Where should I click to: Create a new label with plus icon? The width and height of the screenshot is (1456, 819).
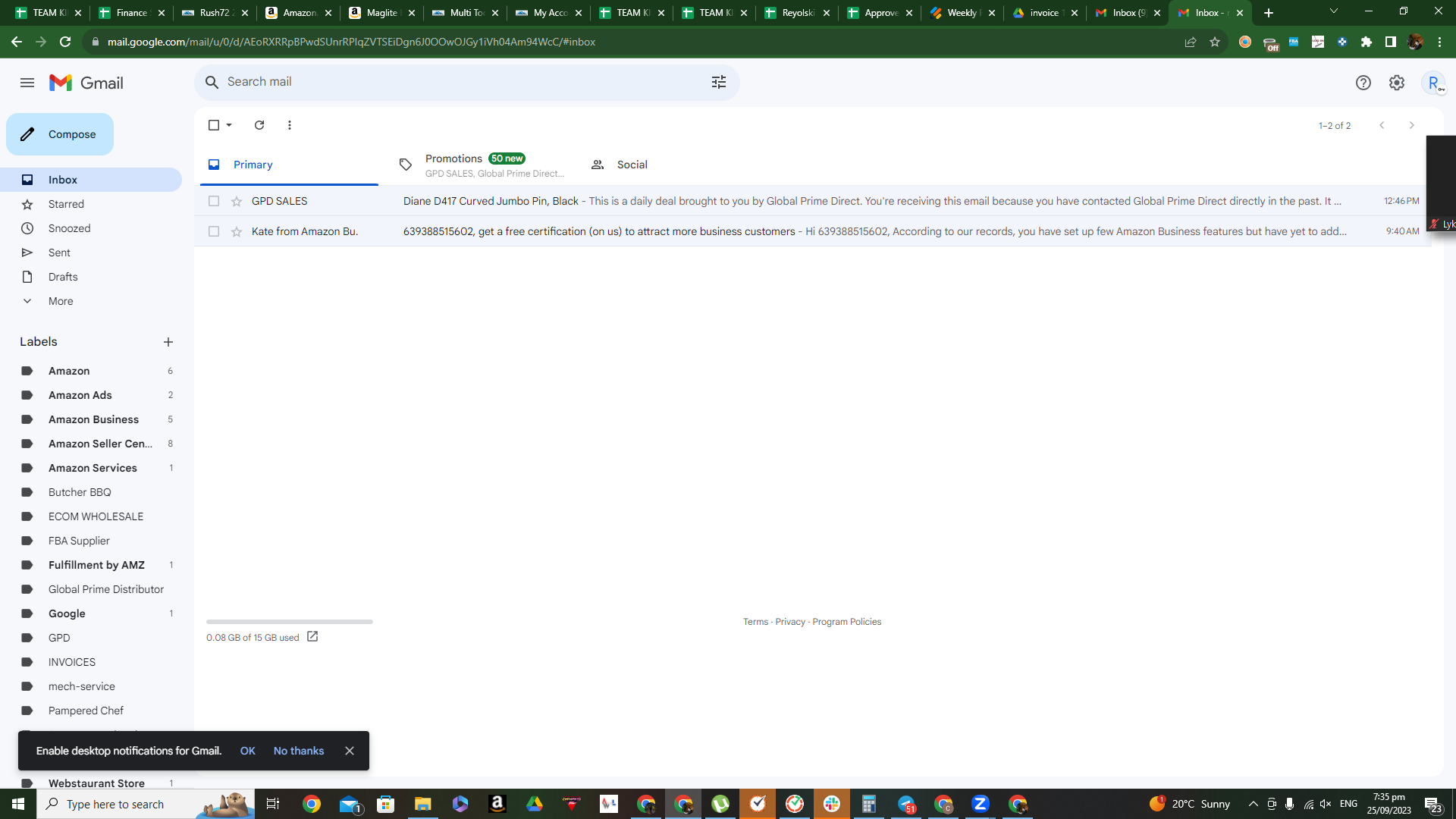[x=168, y=342]
